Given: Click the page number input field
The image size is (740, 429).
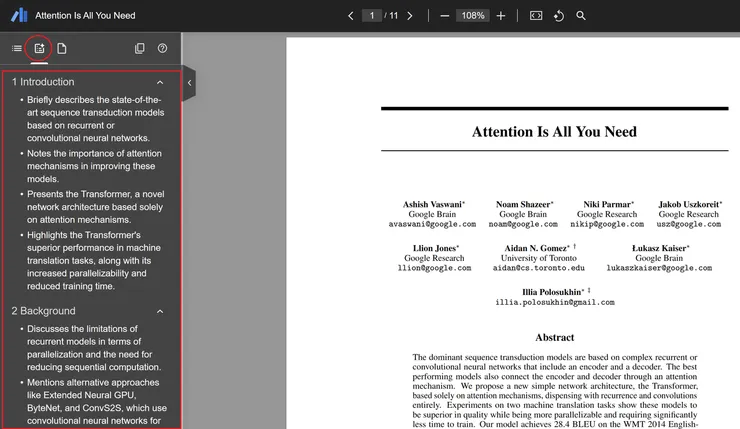Looking at the screenshot, I should click(372, 16).
